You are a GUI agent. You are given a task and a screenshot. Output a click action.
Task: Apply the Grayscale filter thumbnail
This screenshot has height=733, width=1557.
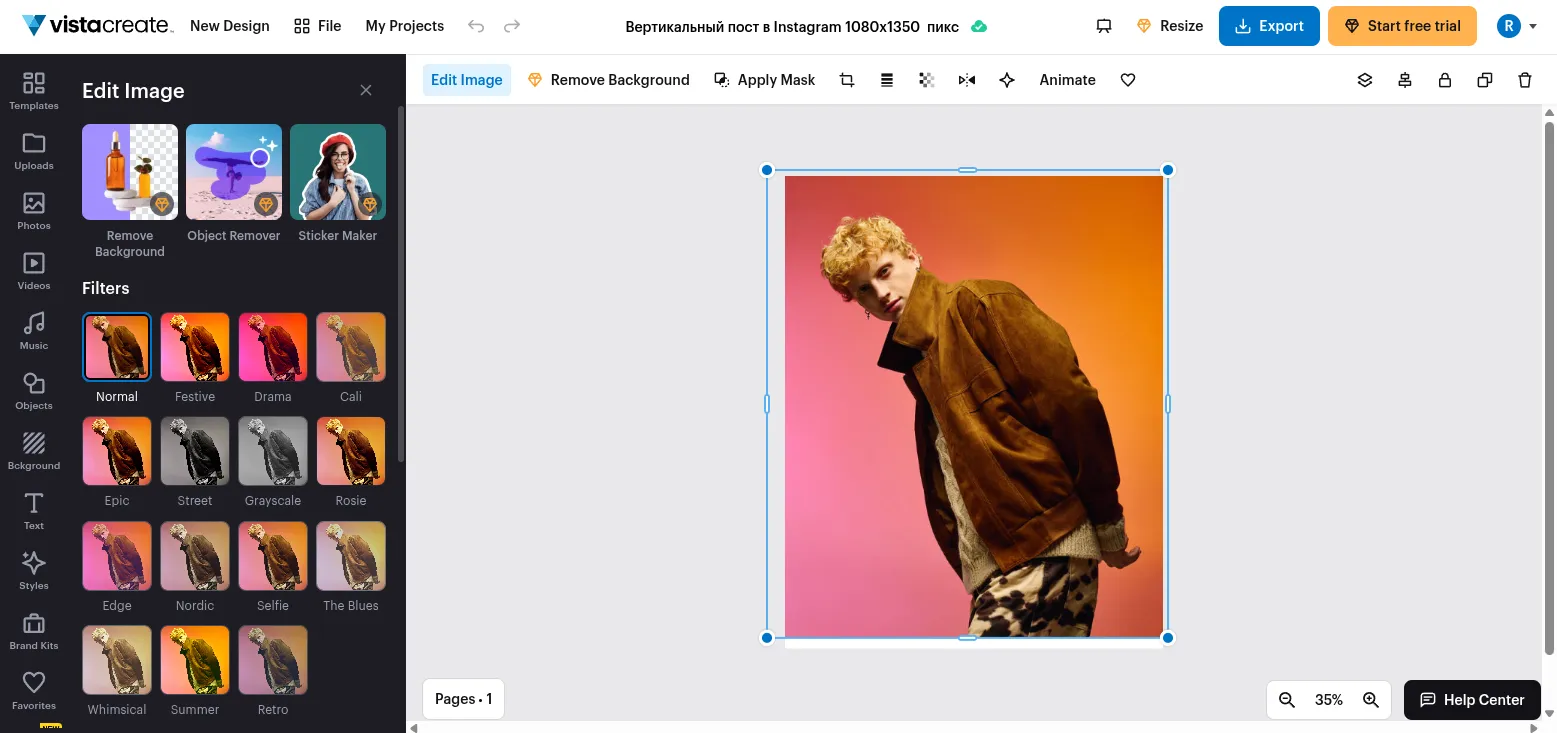coord(272,451)
